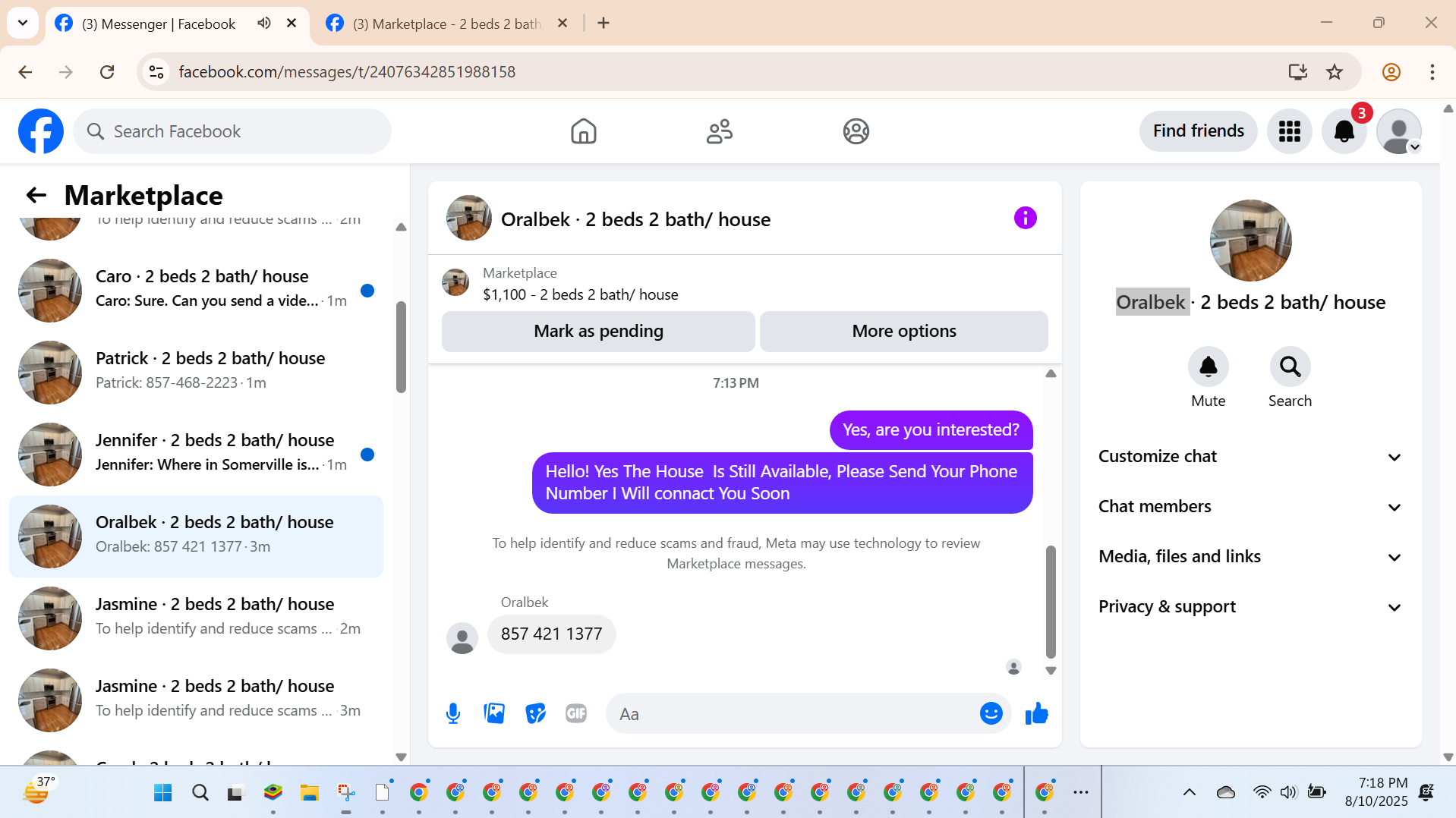1456x818 pixels.
Task: Reload the page in browser toolbar
Action: click(x=107, y=72)
